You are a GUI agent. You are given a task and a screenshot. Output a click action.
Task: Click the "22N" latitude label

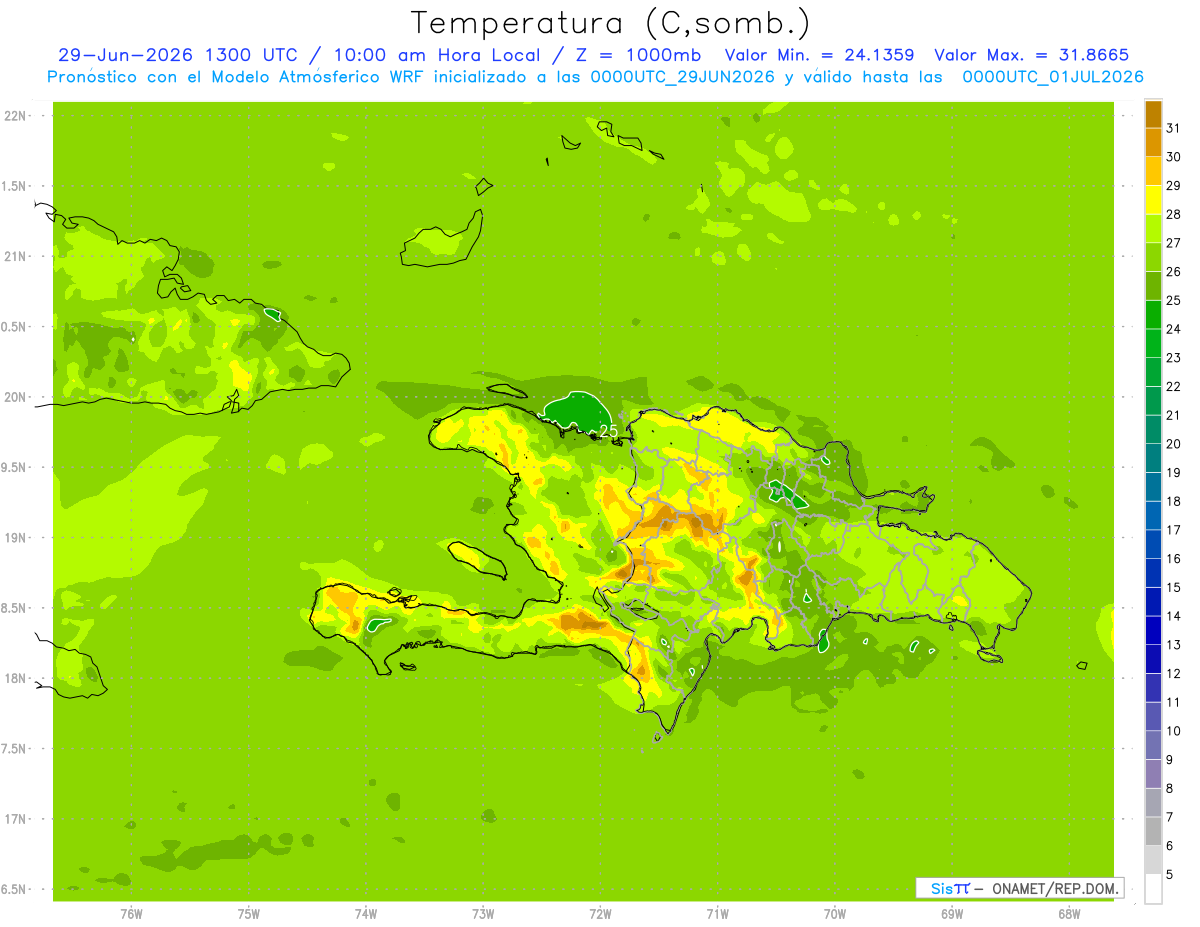coord(16,116)
